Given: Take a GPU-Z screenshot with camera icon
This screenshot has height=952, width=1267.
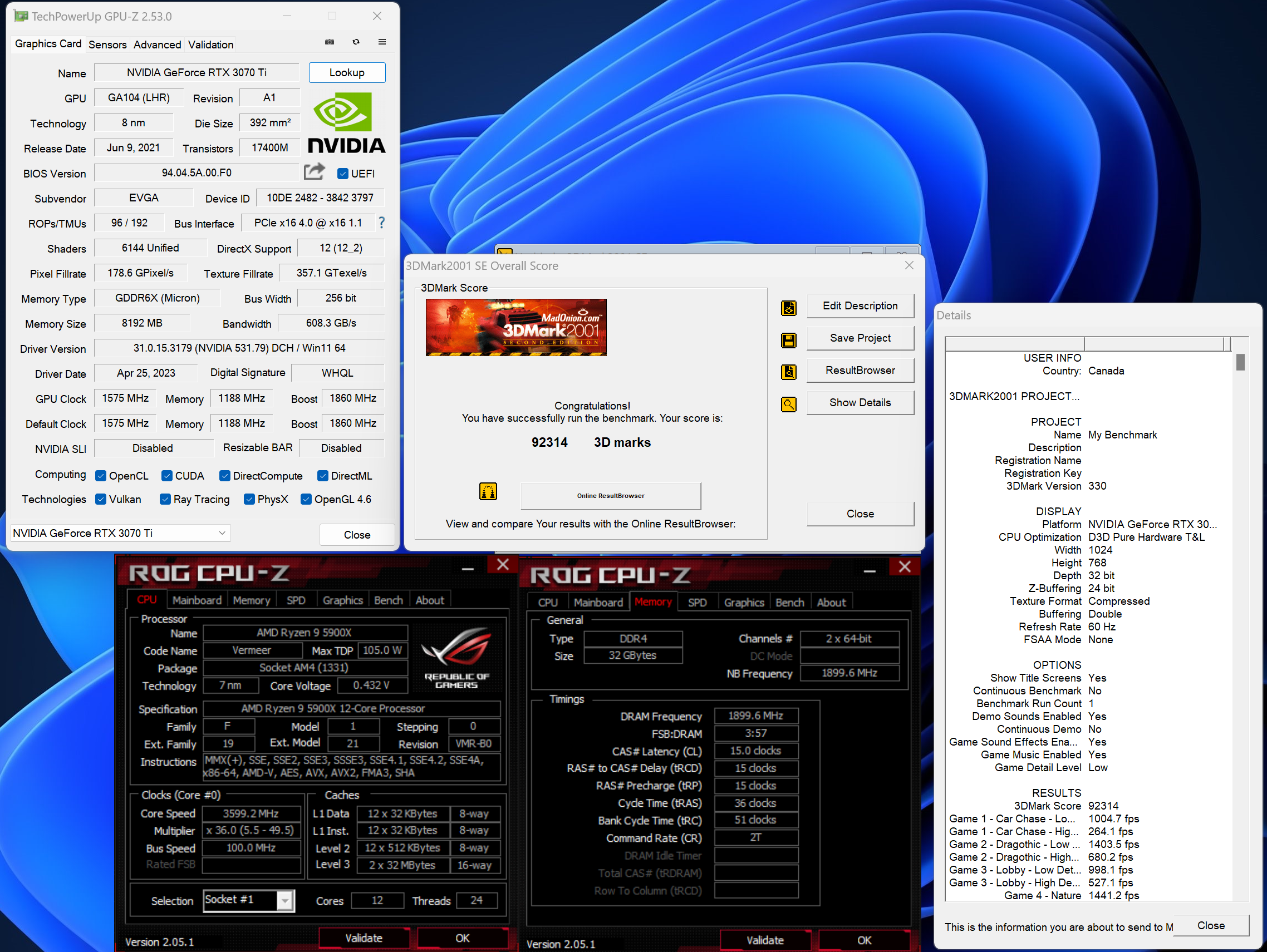Looking at the screenshot, I should tap(330, 42).
